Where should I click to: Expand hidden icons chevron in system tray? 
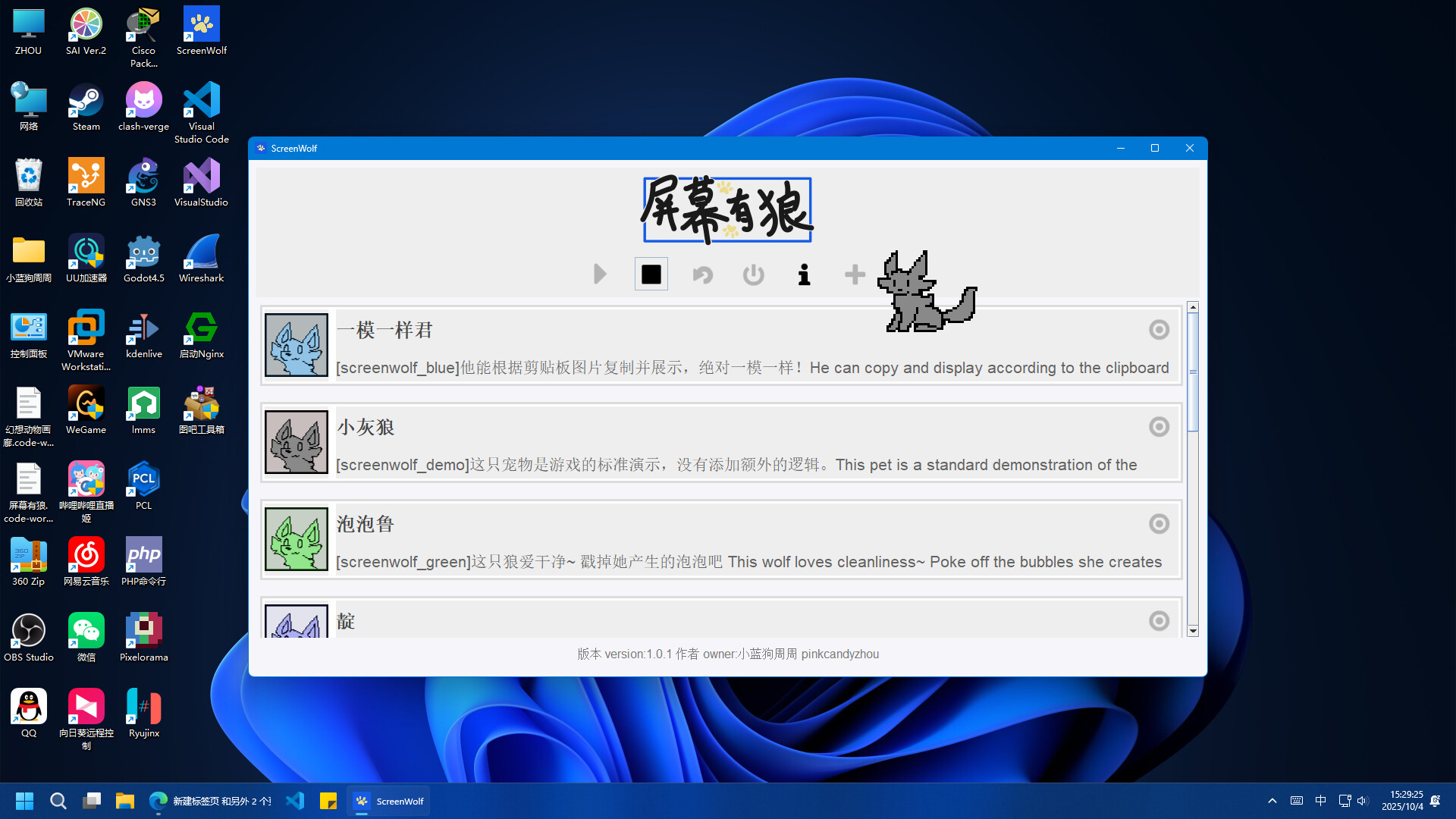coord(1272,801)
